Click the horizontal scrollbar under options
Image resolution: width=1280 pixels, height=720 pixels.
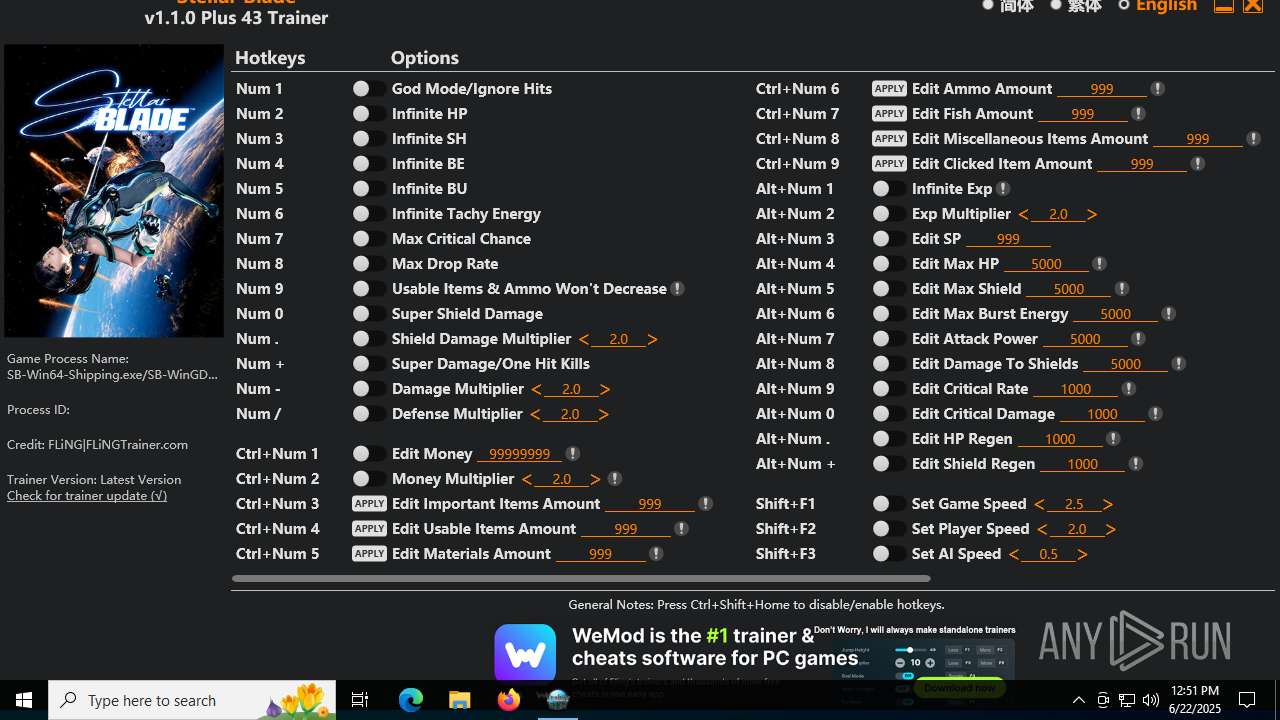tap(581, 578)
